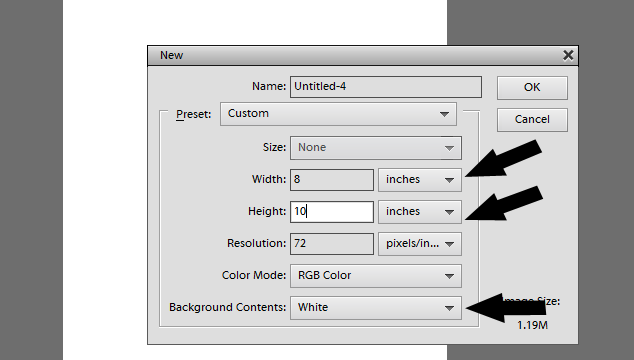Screen dimensions: 634x360
Task: Open the Color Mode dropdown
Action: pyautogui.click(x=376, y=275)
